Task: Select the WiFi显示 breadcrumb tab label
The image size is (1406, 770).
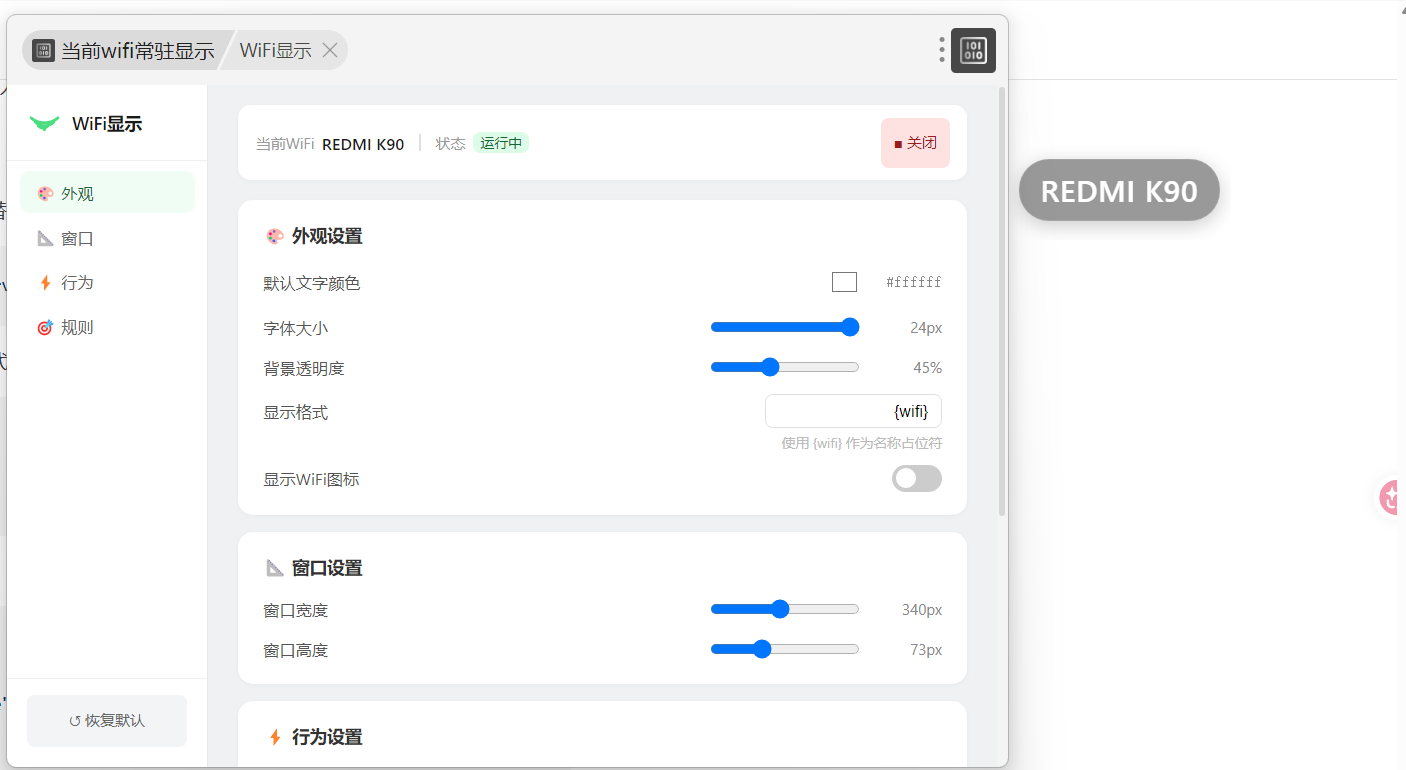Action: [x=276, y=51]
